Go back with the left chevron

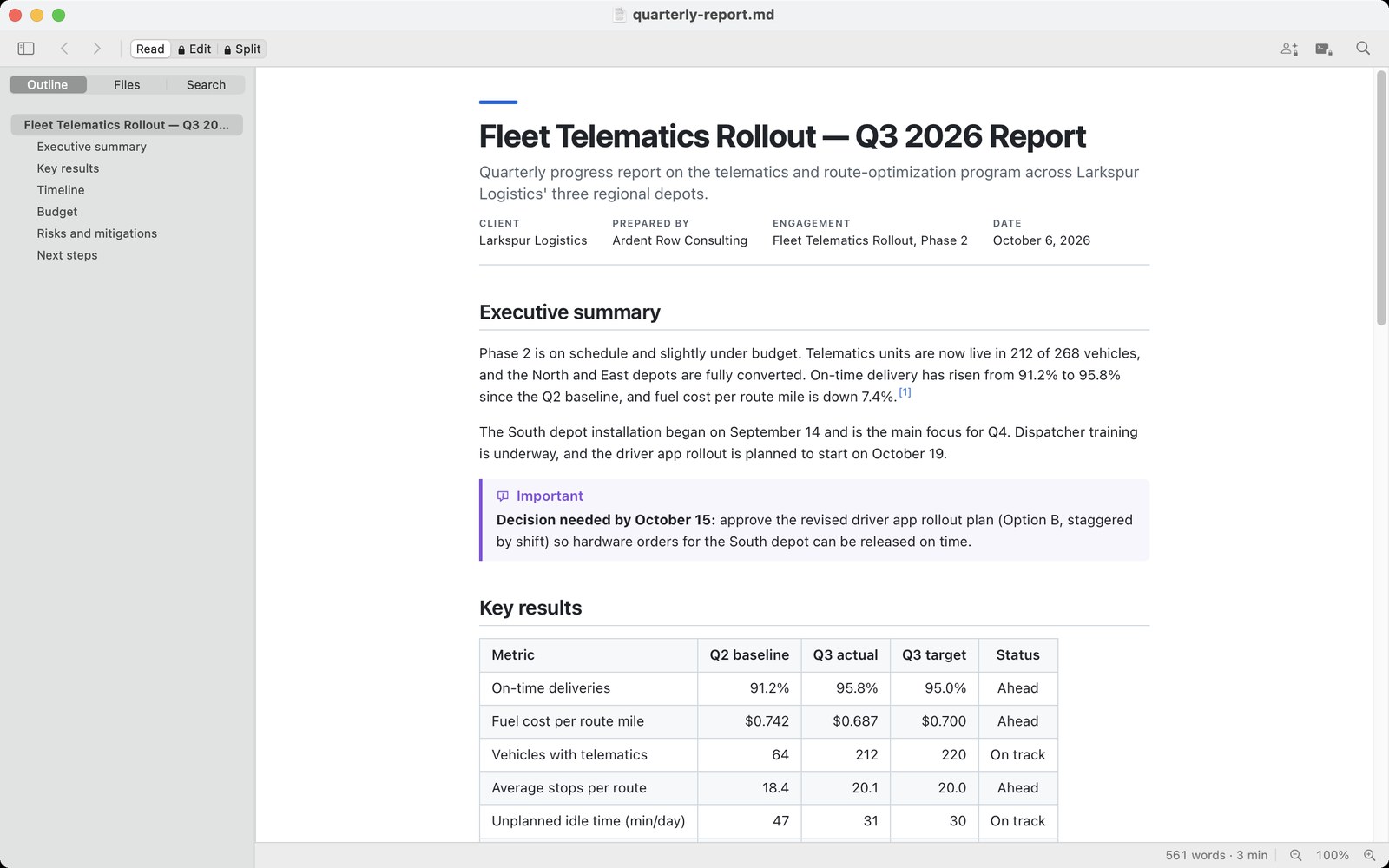64,49
